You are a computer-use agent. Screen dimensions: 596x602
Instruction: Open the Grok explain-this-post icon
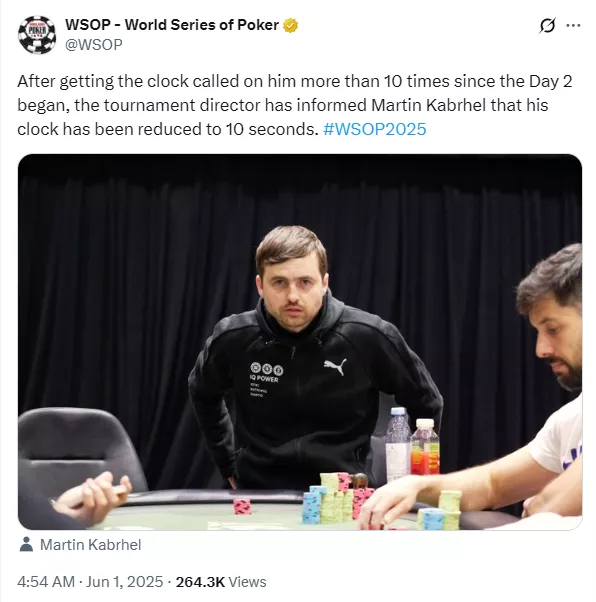547,25
